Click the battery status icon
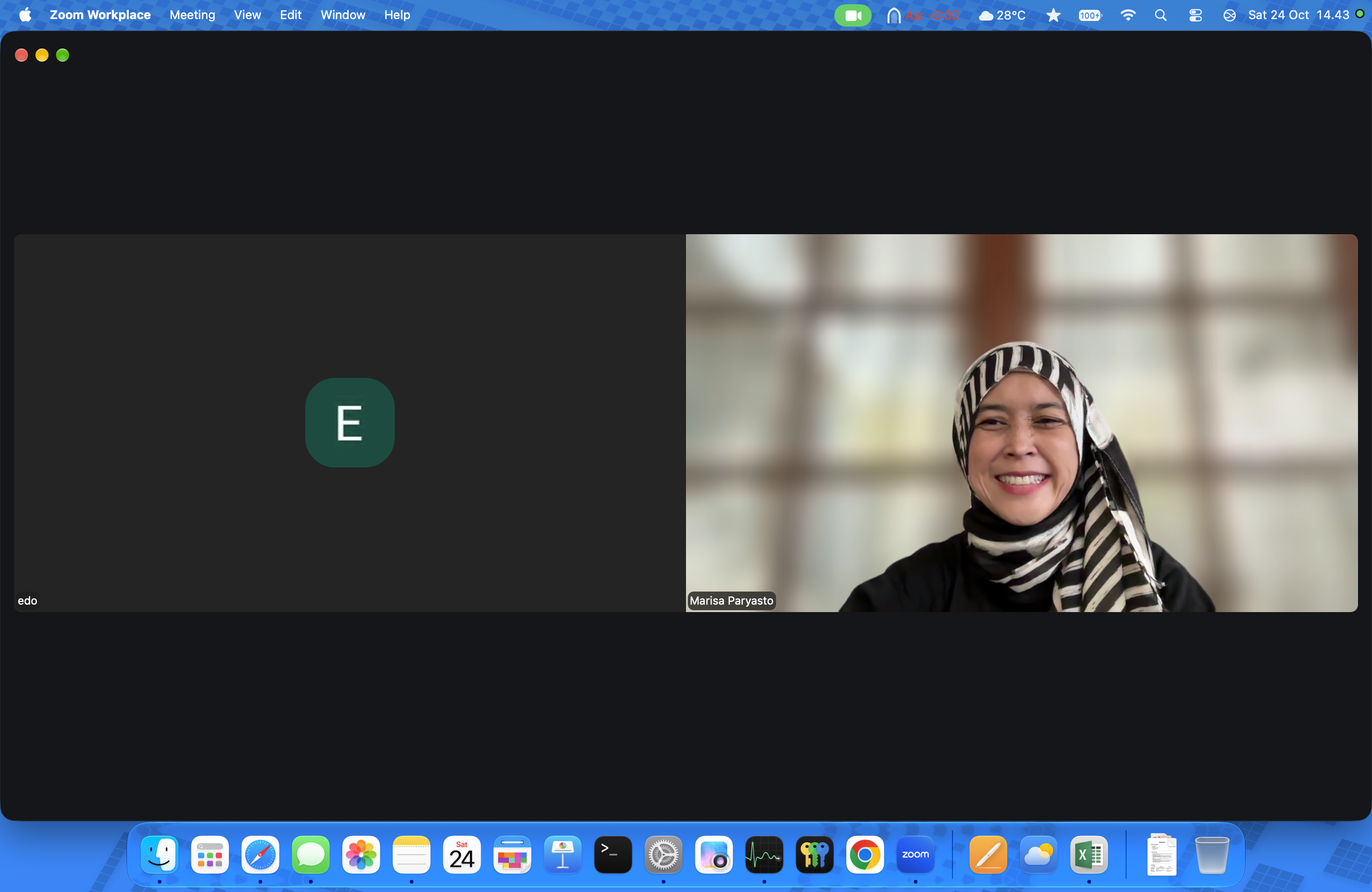 point(1090,15)
